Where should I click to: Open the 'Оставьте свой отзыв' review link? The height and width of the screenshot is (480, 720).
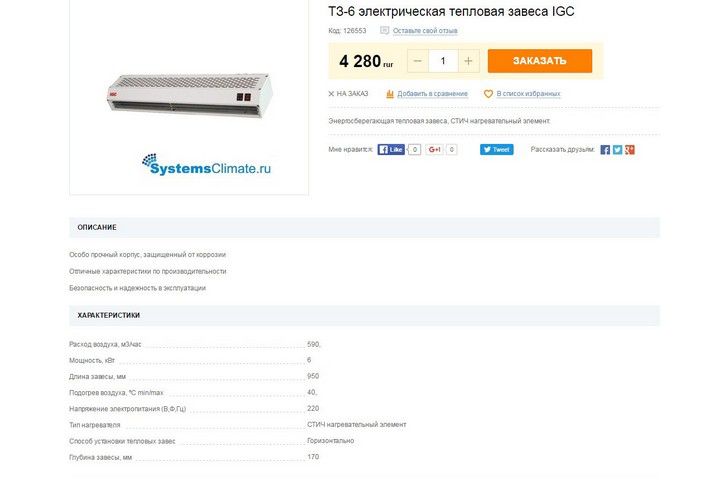tap(425, 31)
